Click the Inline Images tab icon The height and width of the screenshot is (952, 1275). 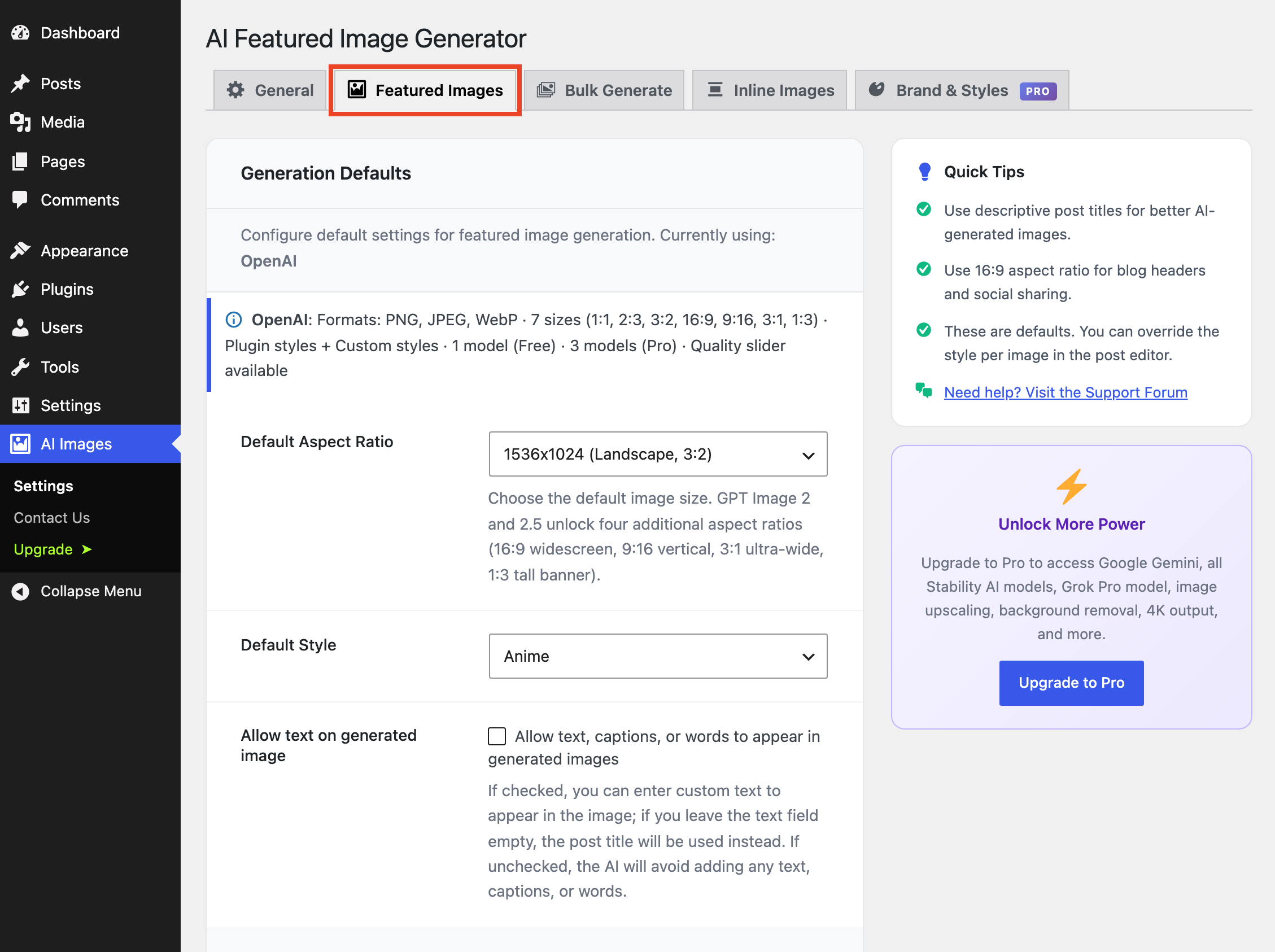pyautogui.click(x=715, y=89)
